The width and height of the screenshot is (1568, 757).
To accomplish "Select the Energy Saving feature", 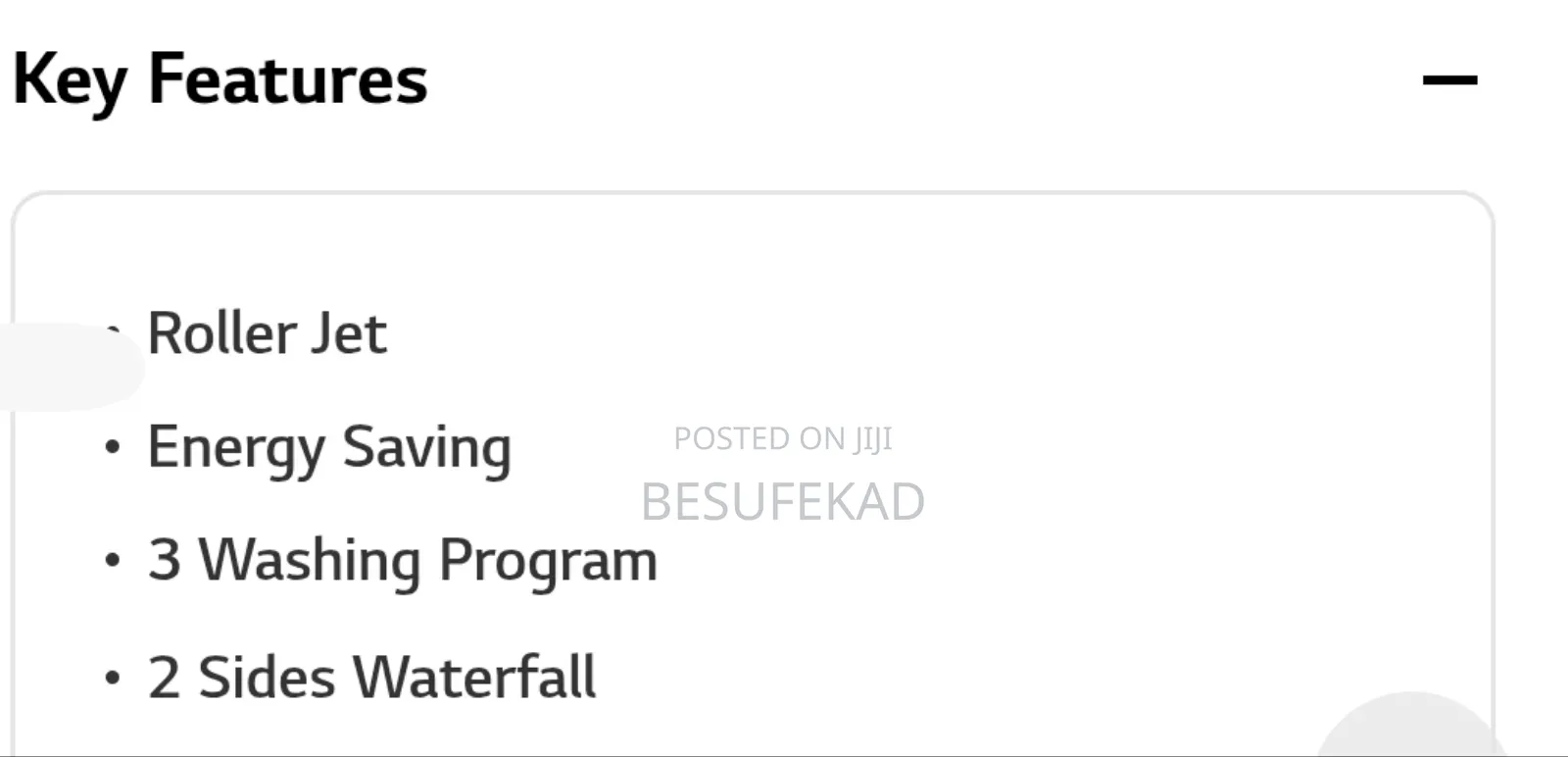I will coord(329,448).
